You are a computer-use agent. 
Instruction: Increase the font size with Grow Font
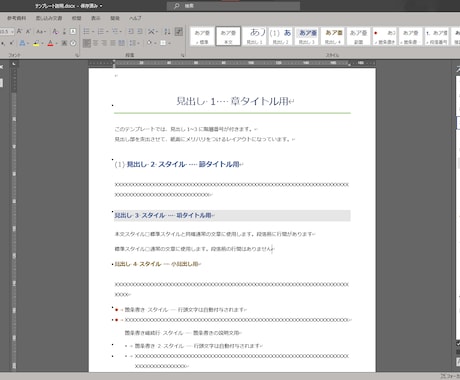[x=19, y=31]
